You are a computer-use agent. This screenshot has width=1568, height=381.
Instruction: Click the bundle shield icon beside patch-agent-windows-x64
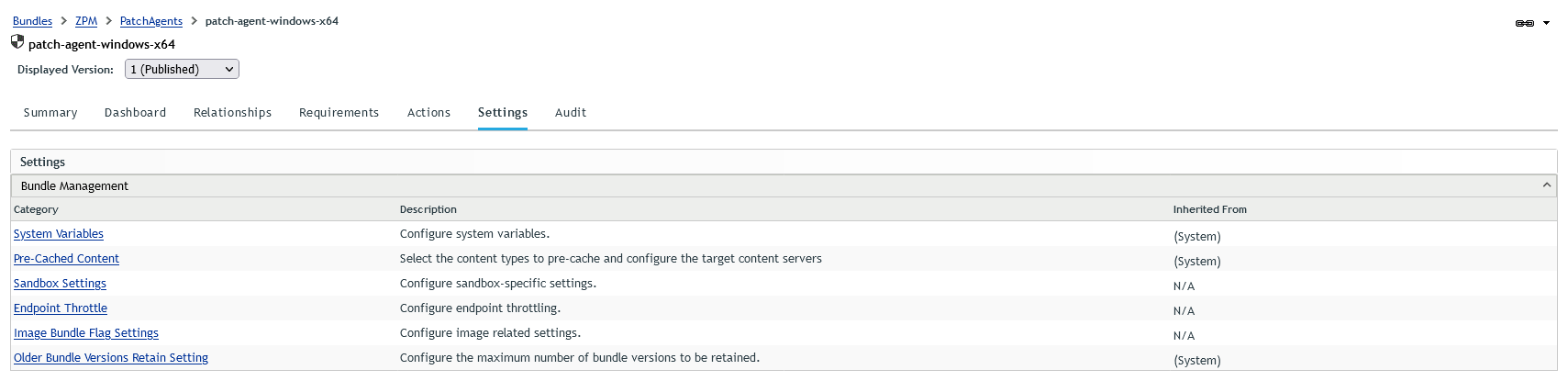point(17,42)
